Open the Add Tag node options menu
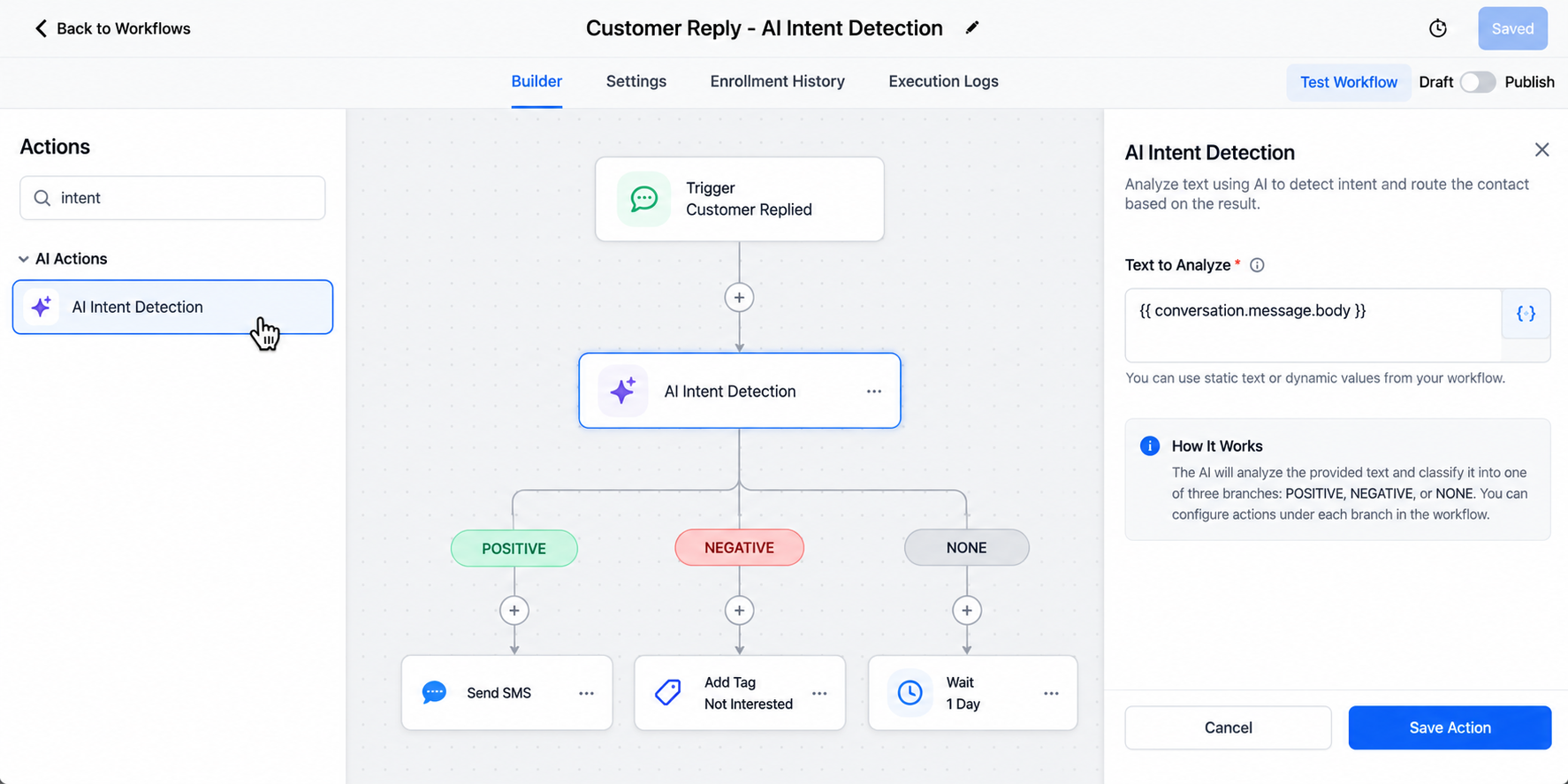Screen dimensions: 1568x784 pyautogui.click(x=819, y=694)
